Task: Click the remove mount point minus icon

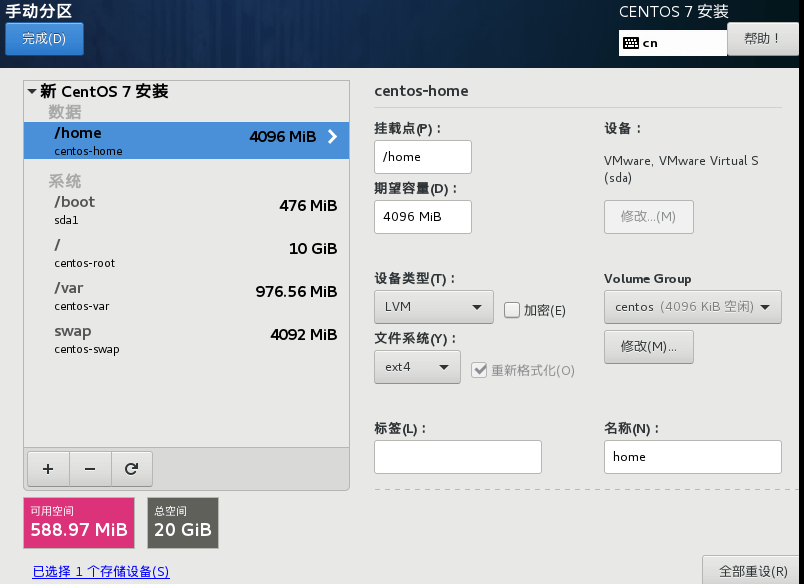Action: click(x=90, y=467)
